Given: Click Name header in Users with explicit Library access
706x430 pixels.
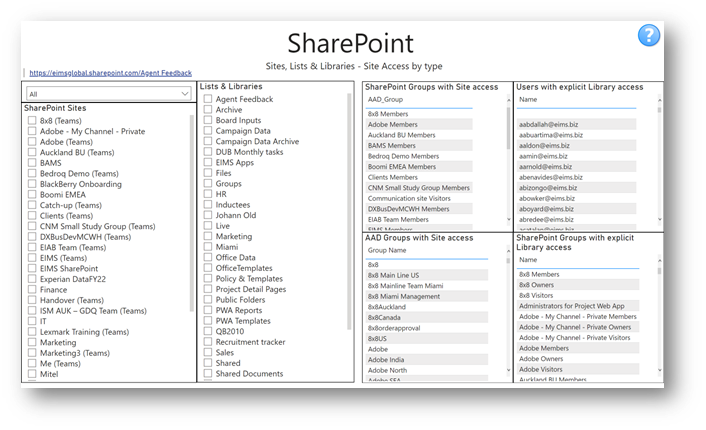Looking at the screenshot, I should coord(528,100).
